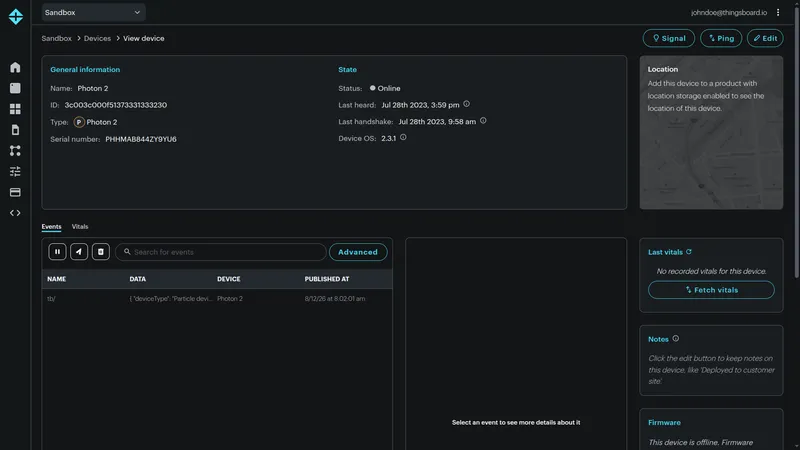
Task: Go to Devices breadcrumb
Action: click(97, 38)
